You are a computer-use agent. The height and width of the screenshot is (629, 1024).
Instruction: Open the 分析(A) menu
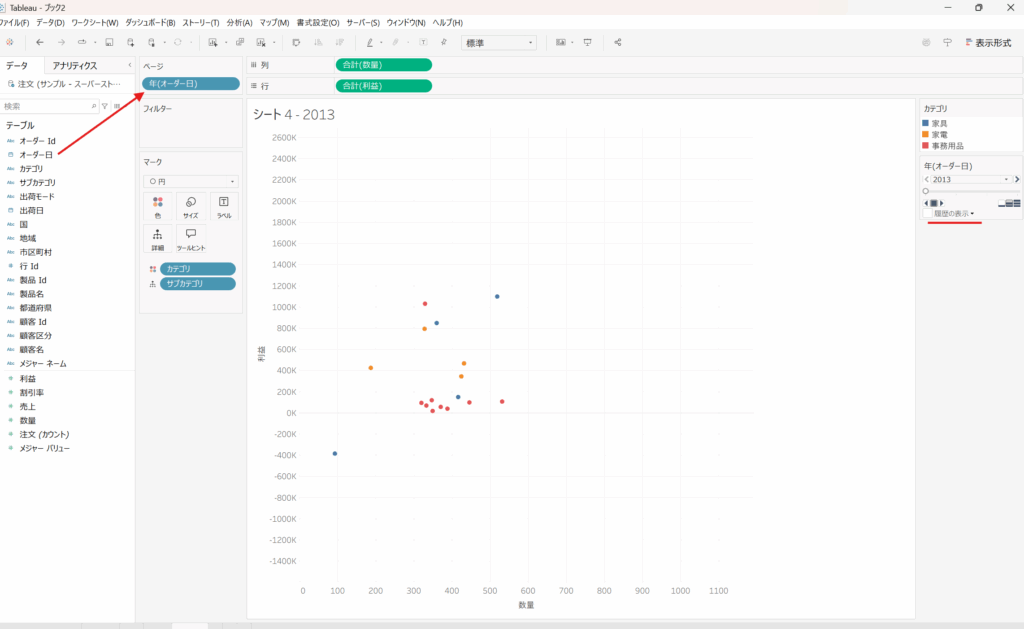[x=240, y=22]
